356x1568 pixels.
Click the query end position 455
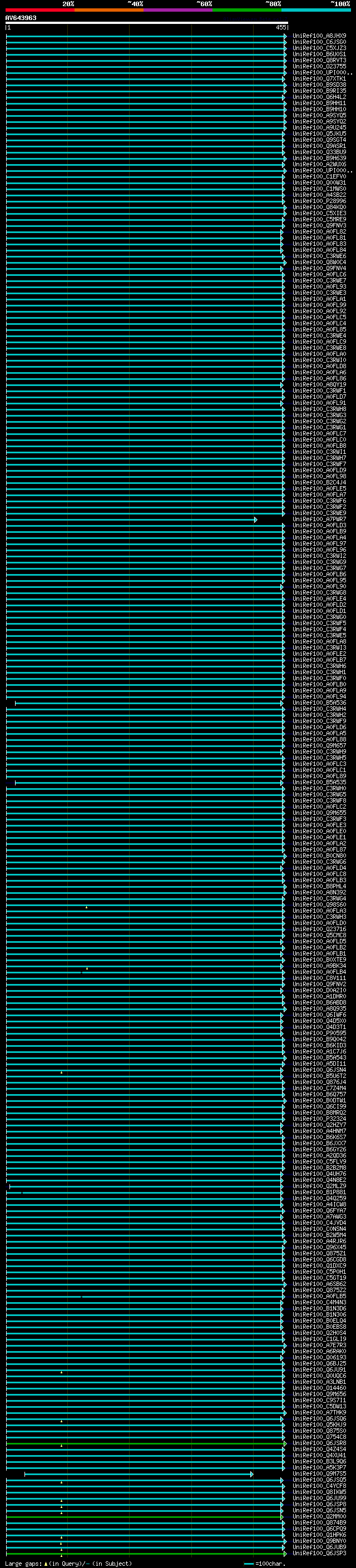pyautogui.click(x=280, y=27)
